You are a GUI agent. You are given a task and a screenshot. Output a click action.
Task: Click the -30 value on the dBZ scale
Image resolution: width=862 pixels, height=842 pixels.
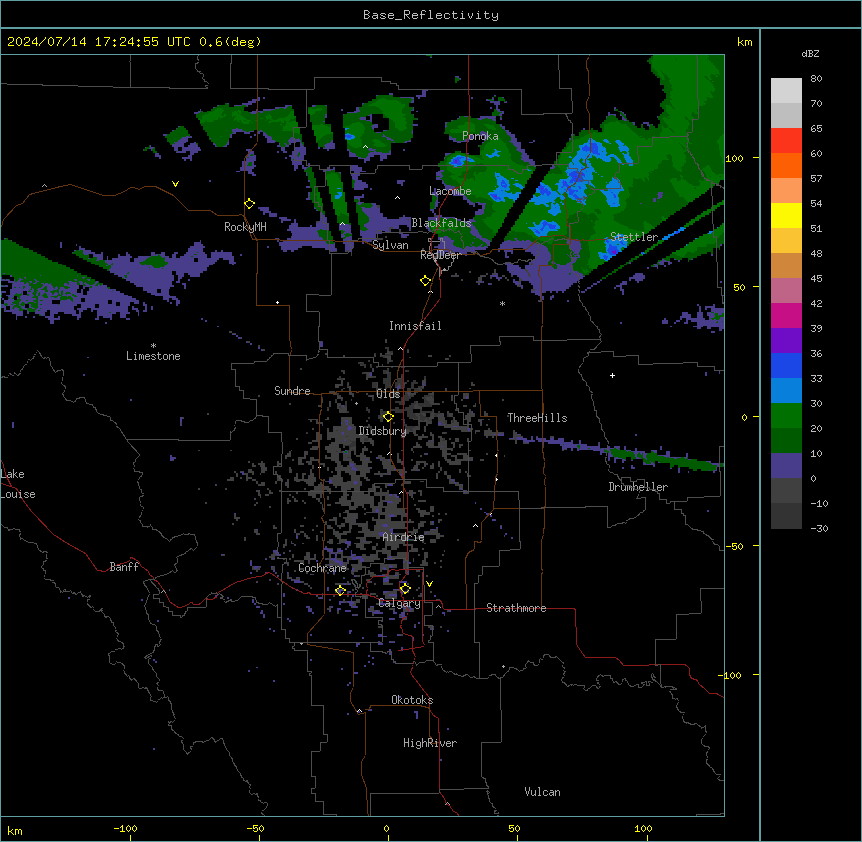(819, 529)
